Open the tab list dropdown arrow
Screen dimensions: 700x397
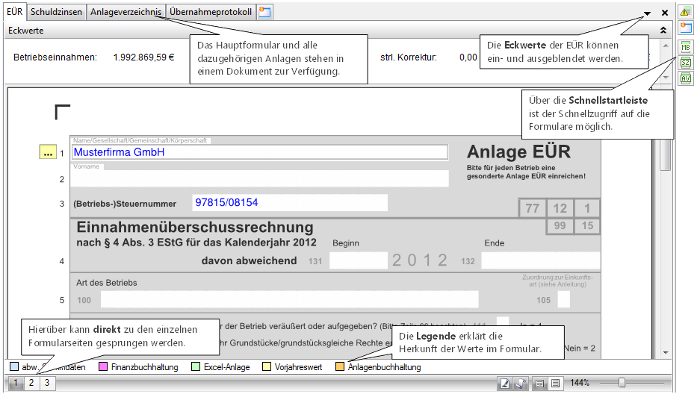[647, 13]
